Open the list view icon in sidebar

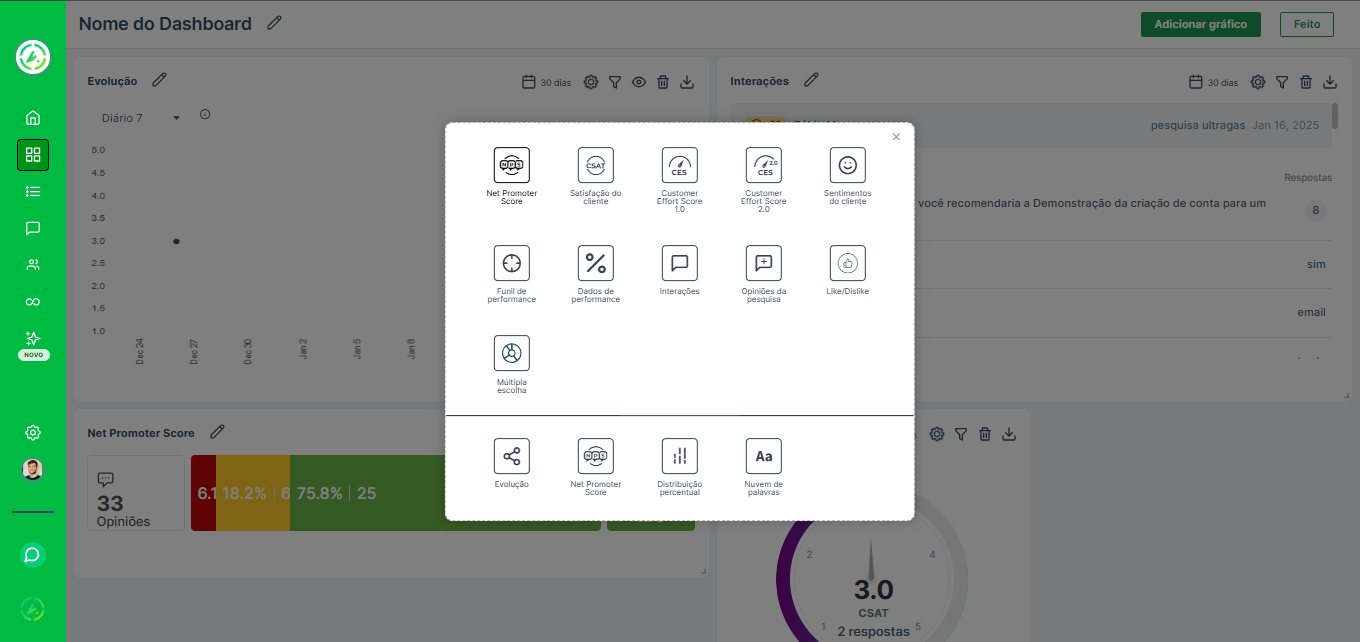[x=33, y=191]
